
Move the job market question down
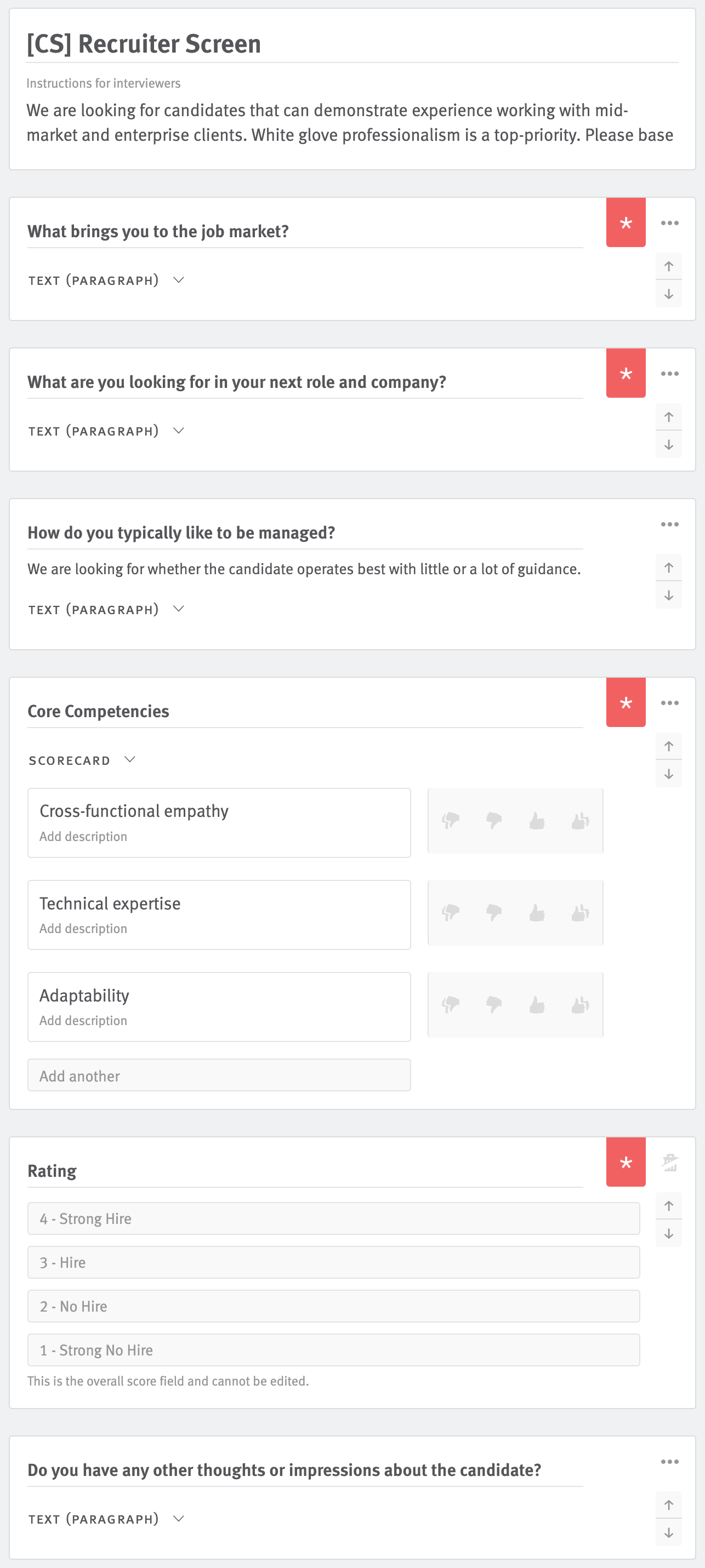(668, 294)
